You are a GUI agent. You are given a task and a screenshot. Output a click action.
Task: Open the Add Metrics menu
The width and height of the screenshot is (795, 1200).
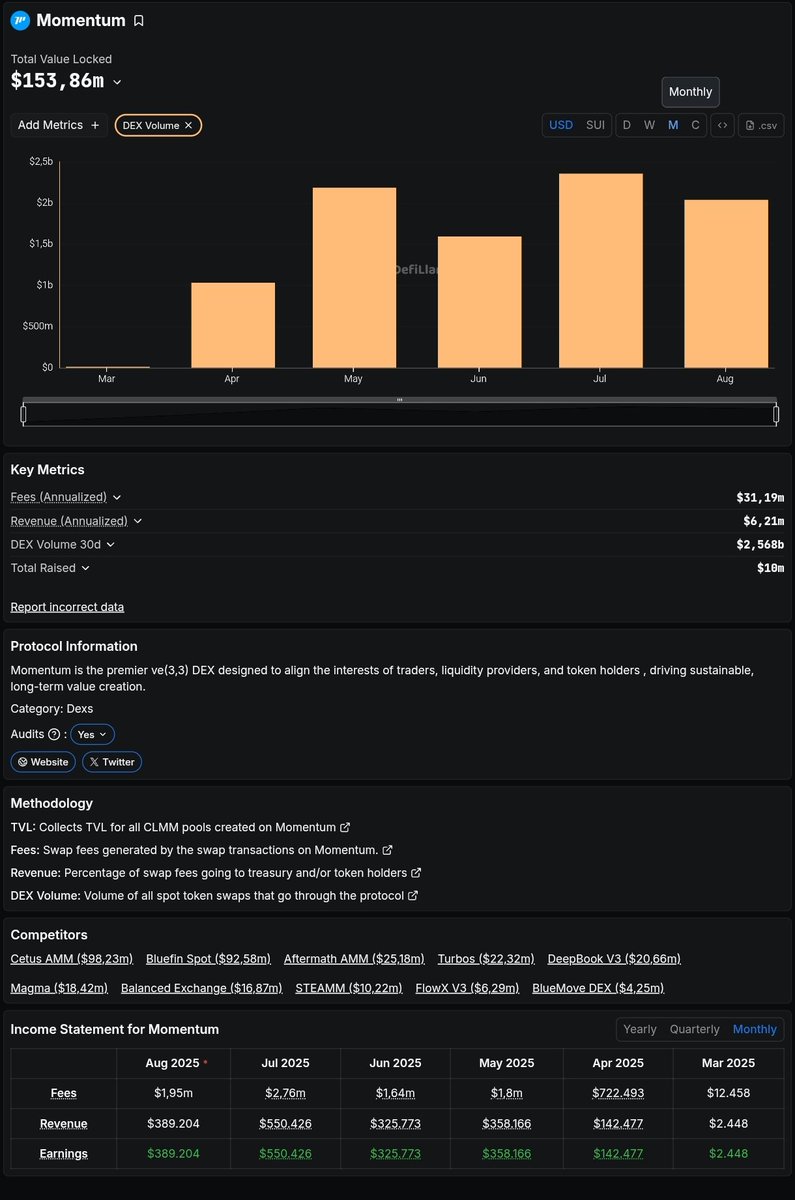pos(59,125)
